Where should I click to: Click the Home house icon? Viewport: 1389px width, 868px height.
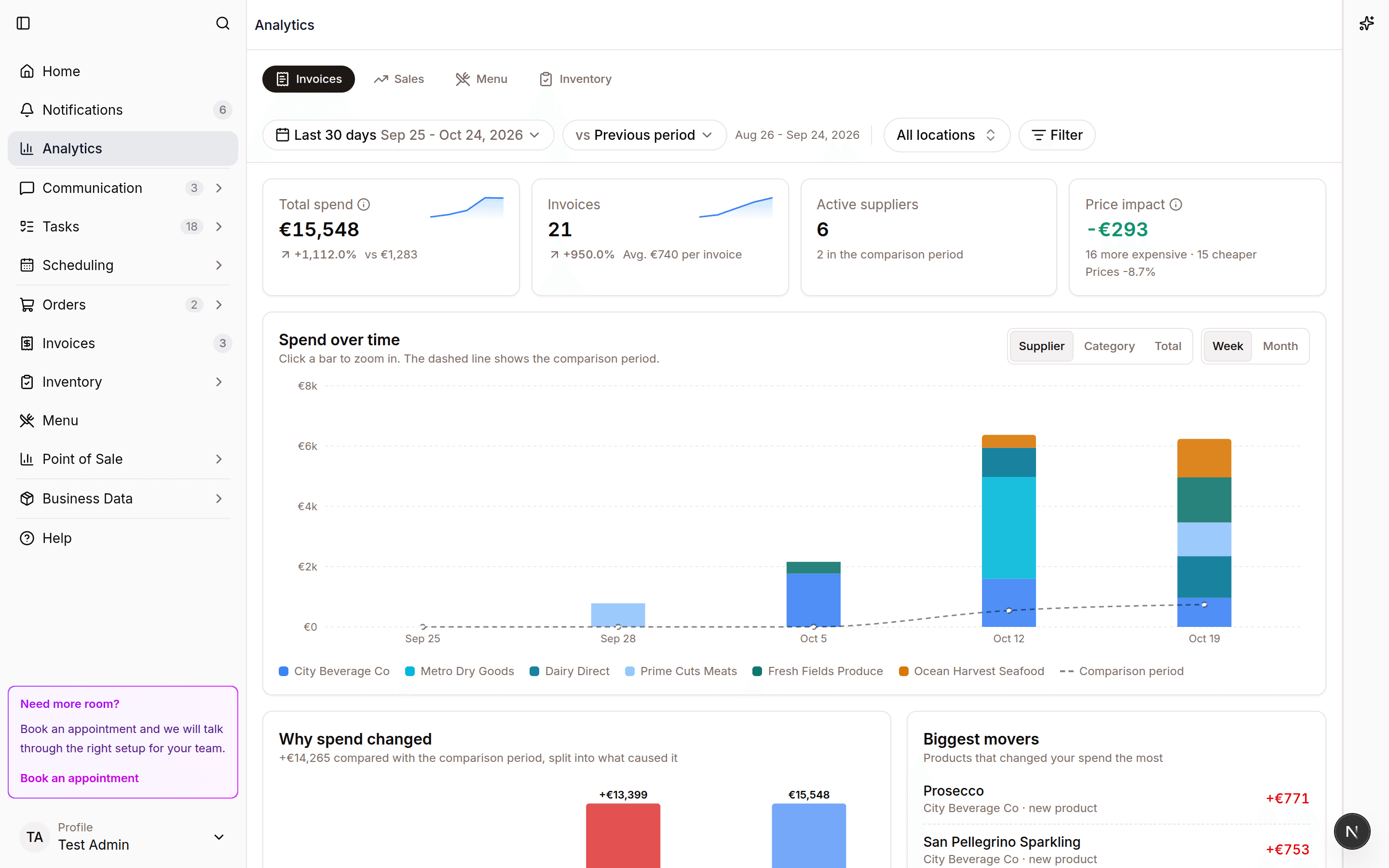pyautogui.click(x=27, y=71)
